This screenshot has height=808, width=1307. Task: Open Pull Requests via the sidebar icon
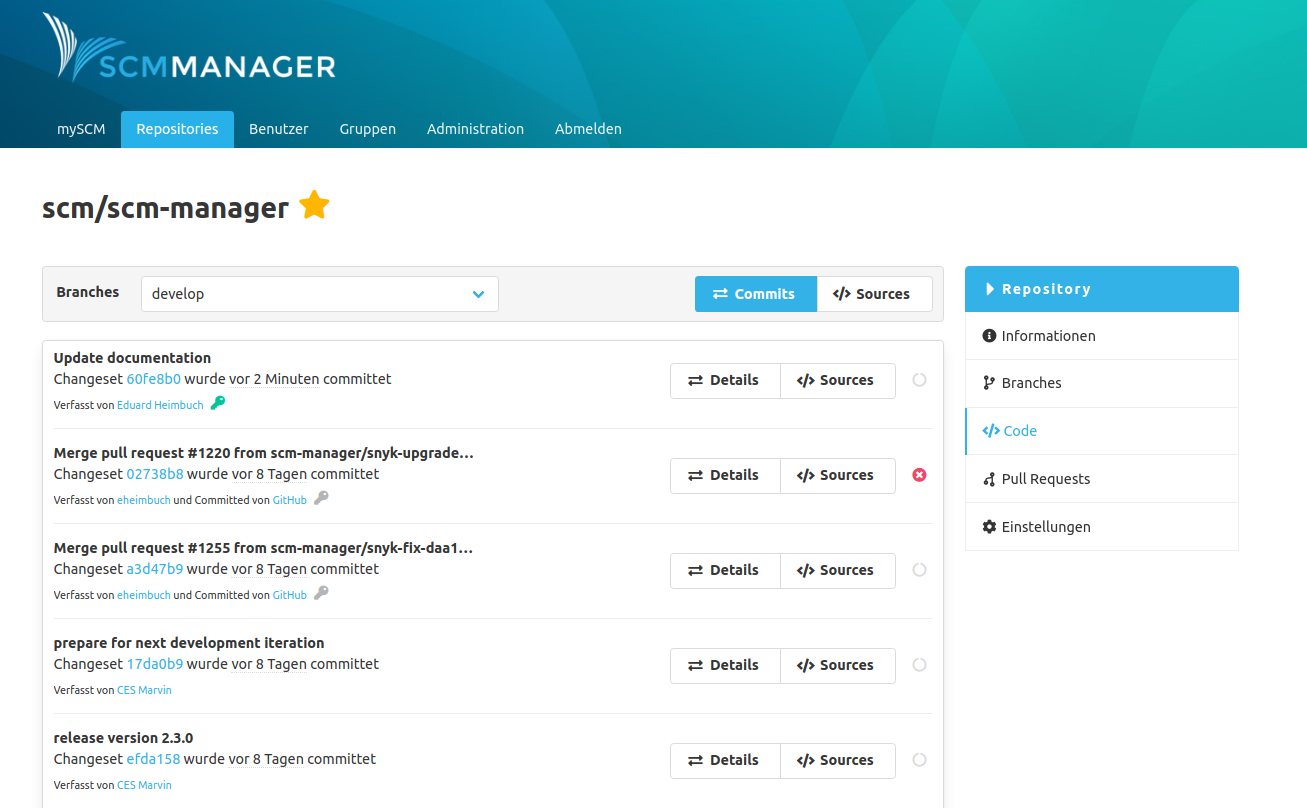(x=988, y=478)
